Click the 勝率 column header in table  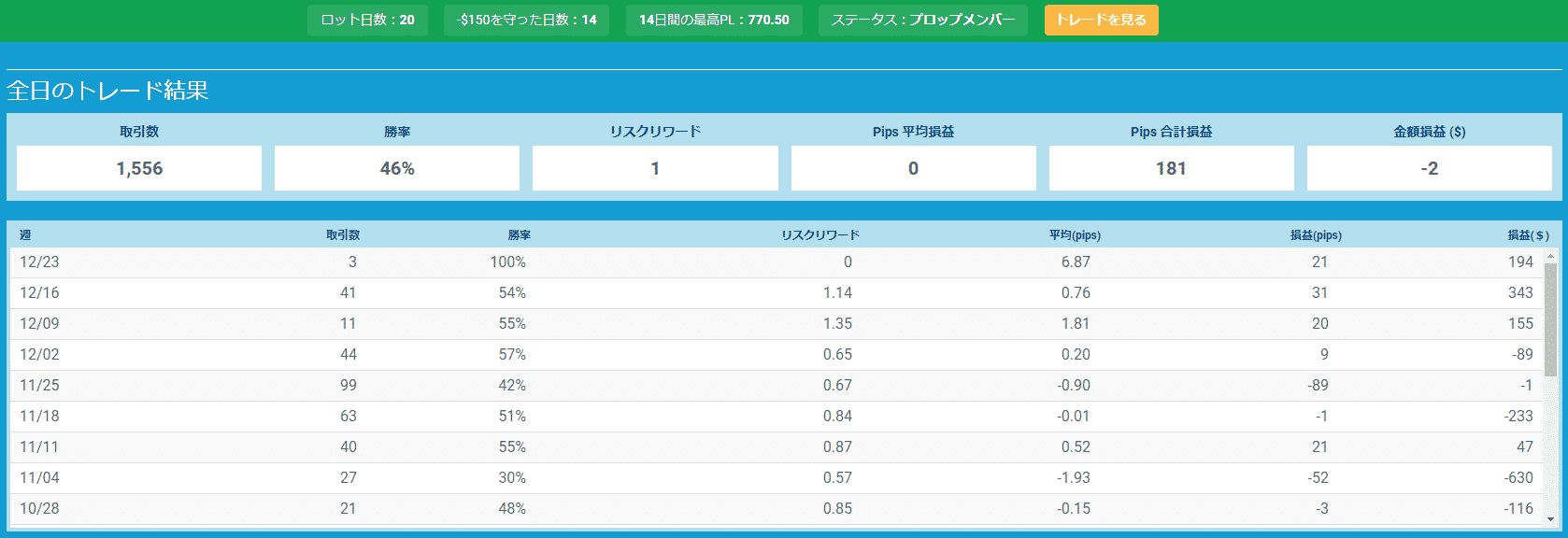(x=520, y=235)
